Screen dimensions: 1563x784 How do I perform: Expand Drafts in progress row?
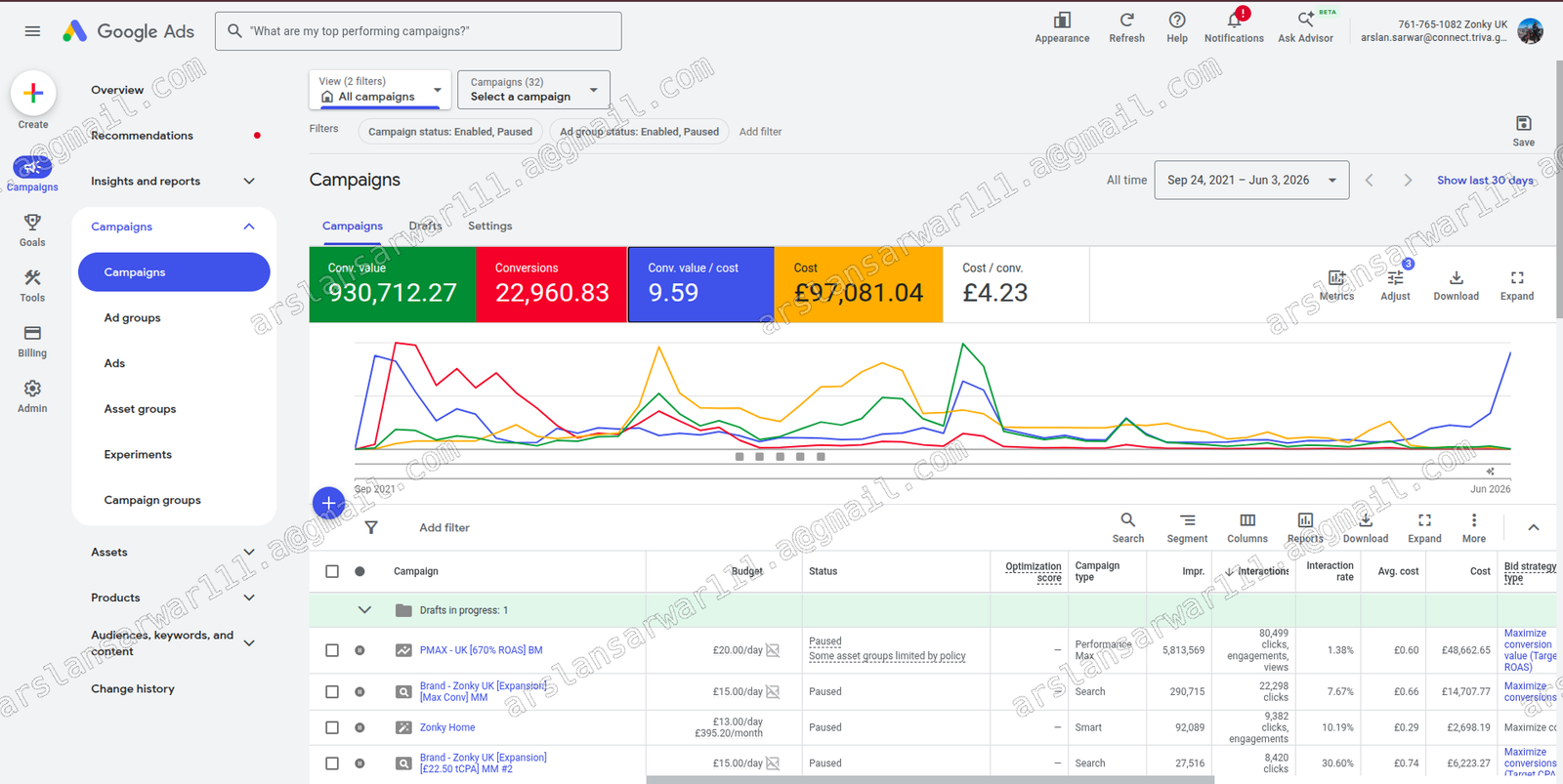pos(364,610)
